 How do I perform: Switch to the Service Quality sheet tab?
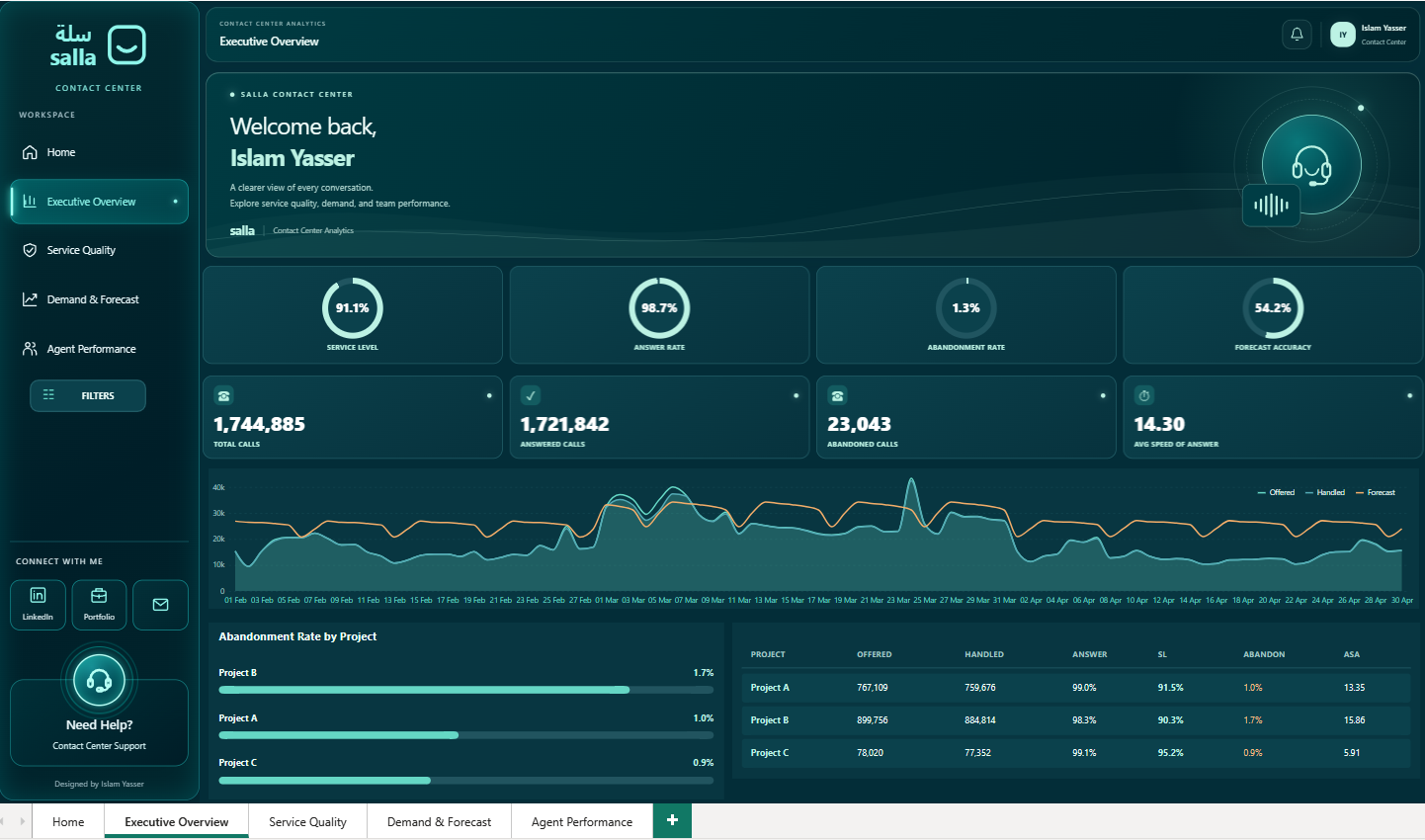(307, 821)
